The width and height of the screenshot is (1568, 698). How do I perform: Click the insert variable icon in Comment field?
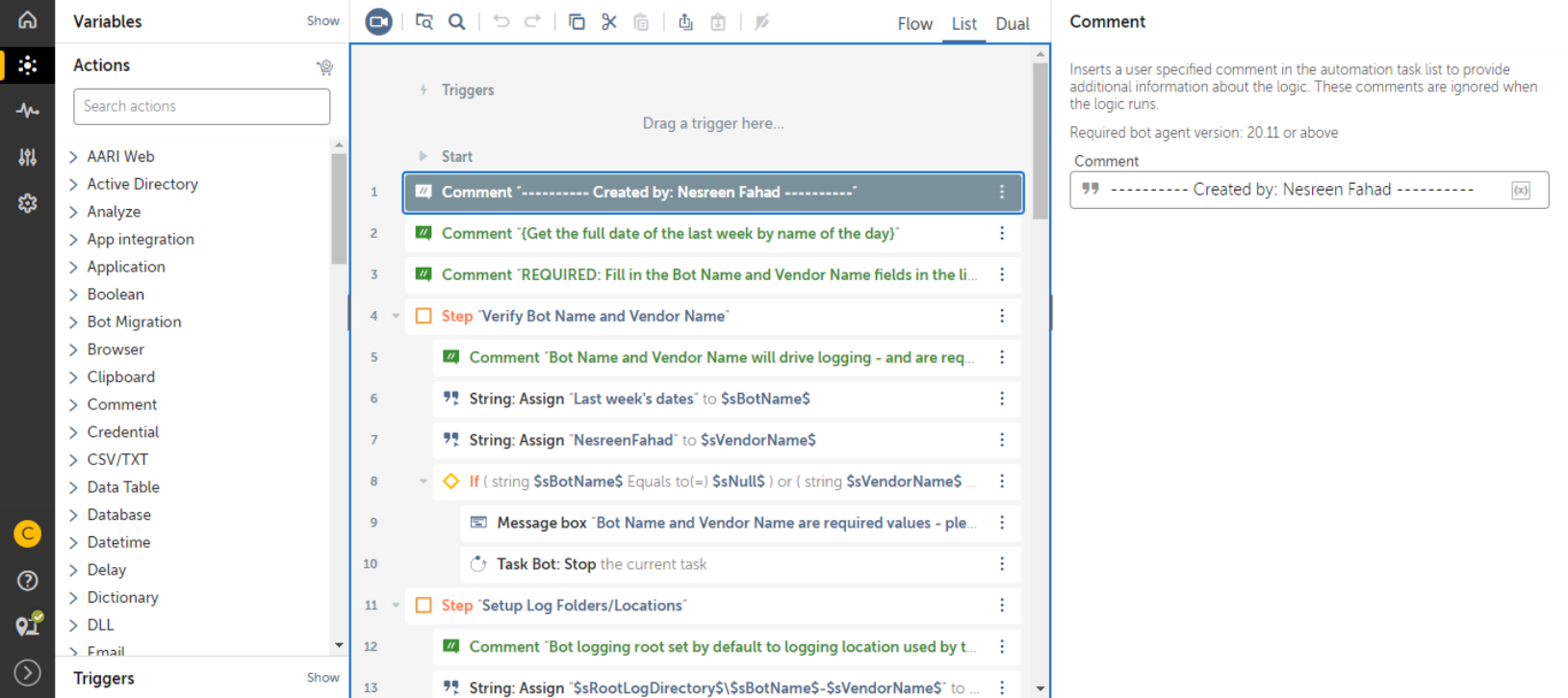[1521, 191]
